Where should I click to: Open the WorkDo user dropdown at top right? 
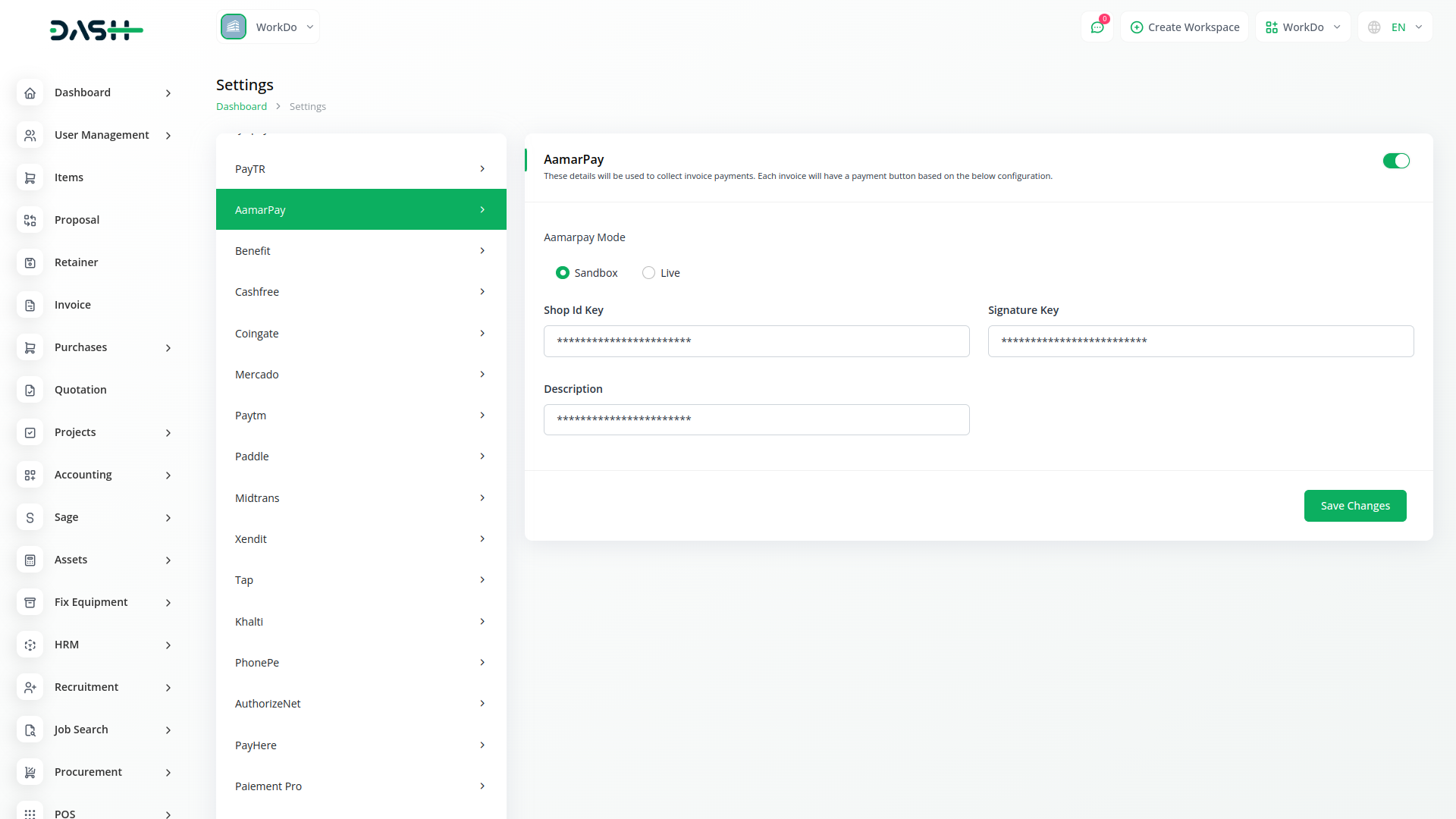click(x=1303, y=27)
